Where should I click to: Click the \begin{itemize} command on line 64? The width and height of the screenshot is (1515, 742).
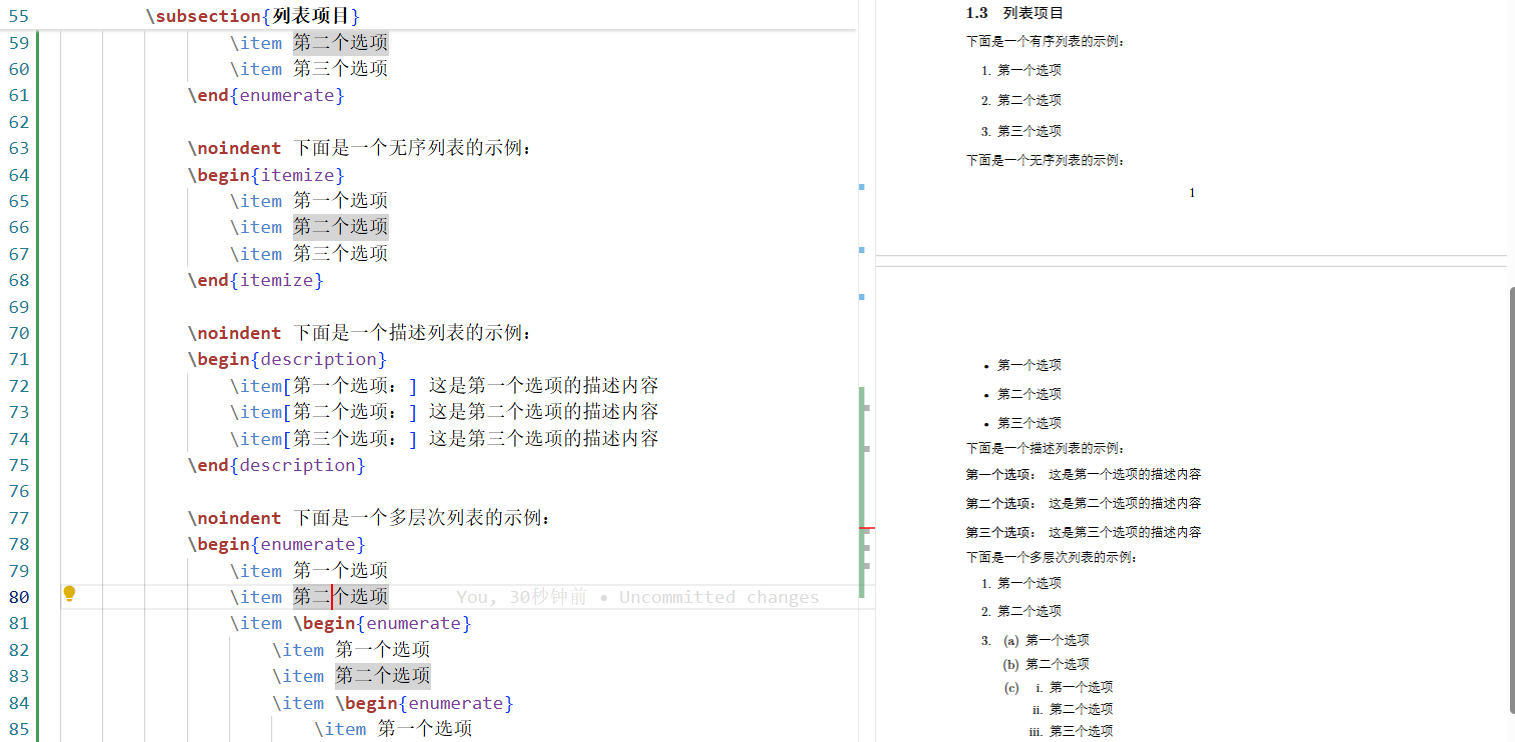point(264,174)
